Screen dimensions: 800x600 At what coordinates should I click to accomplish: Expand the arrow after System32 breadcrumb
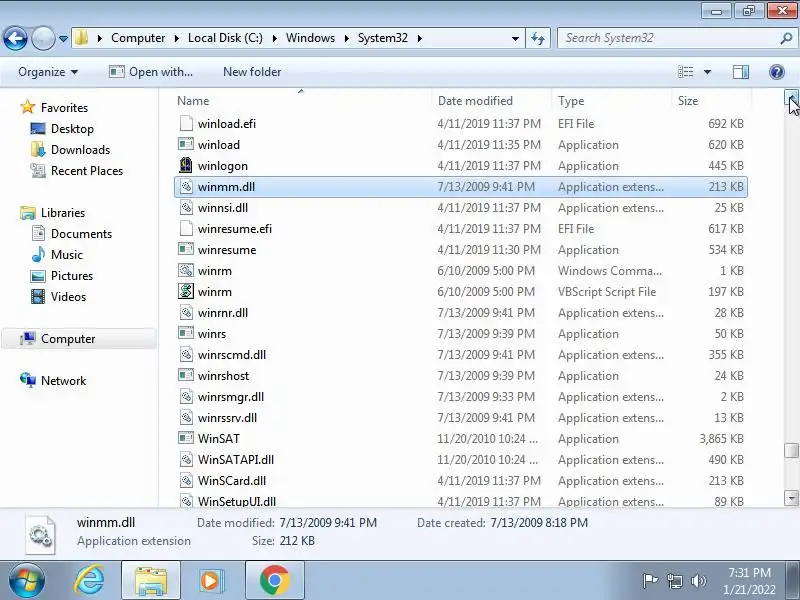pos(419,38)
